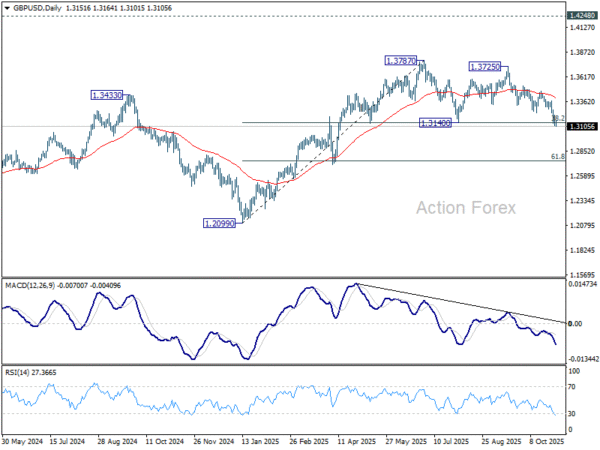The width and height of the screenshot is (600, 450).
Task: Click the 1.42480 level tag
Action: [582, 15]
